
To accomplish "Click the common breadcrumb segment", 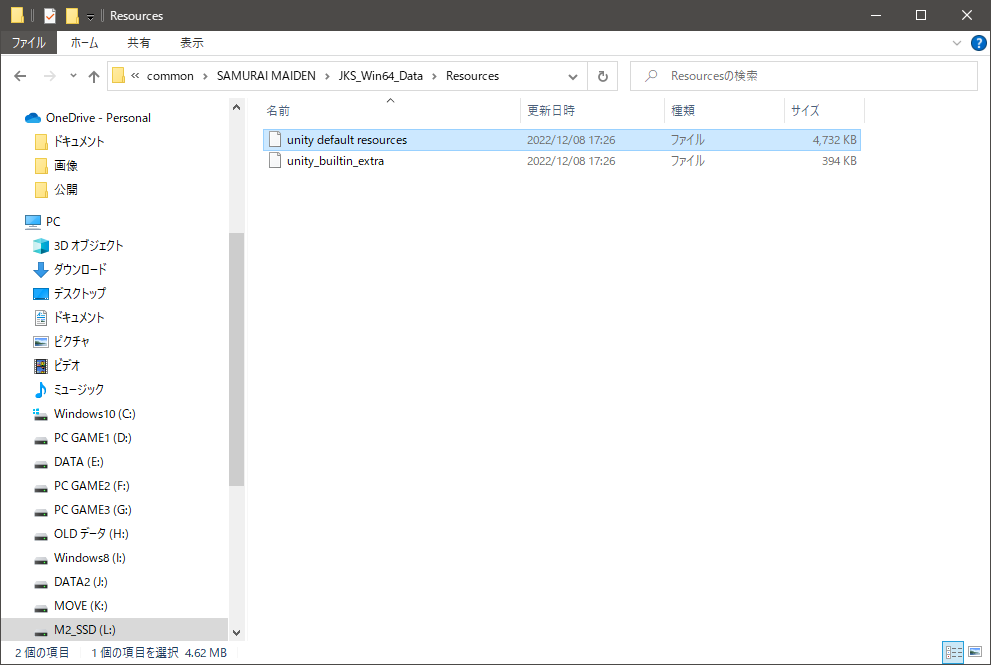I will [170, 76].
